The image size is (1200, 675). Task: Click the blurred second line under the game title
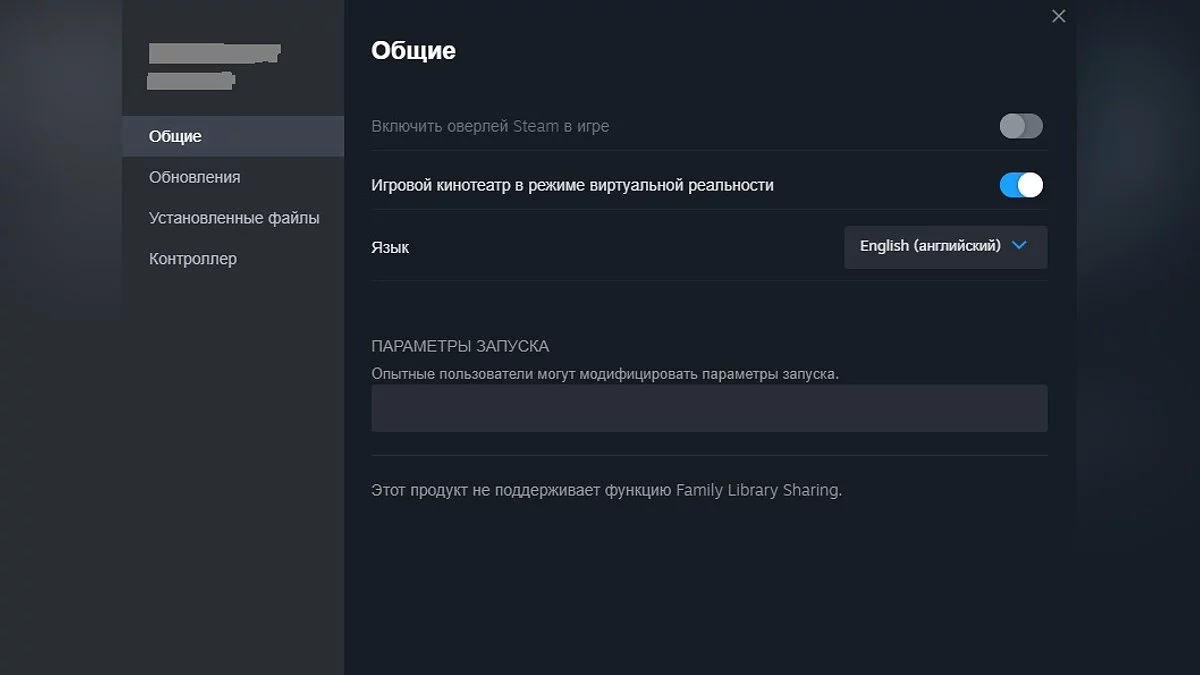point(191,80)
